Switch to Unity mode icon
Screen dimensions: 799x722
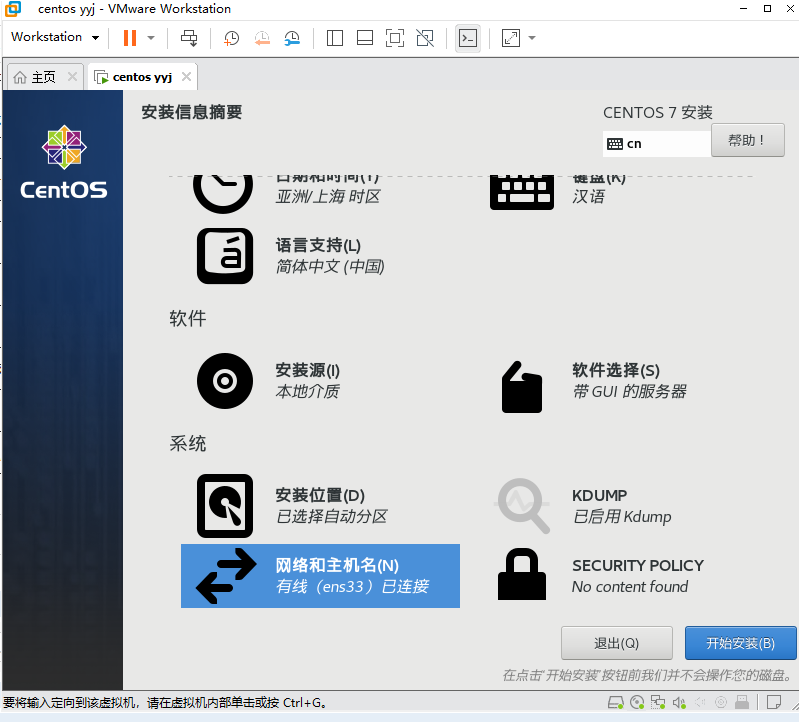point(425,38)
